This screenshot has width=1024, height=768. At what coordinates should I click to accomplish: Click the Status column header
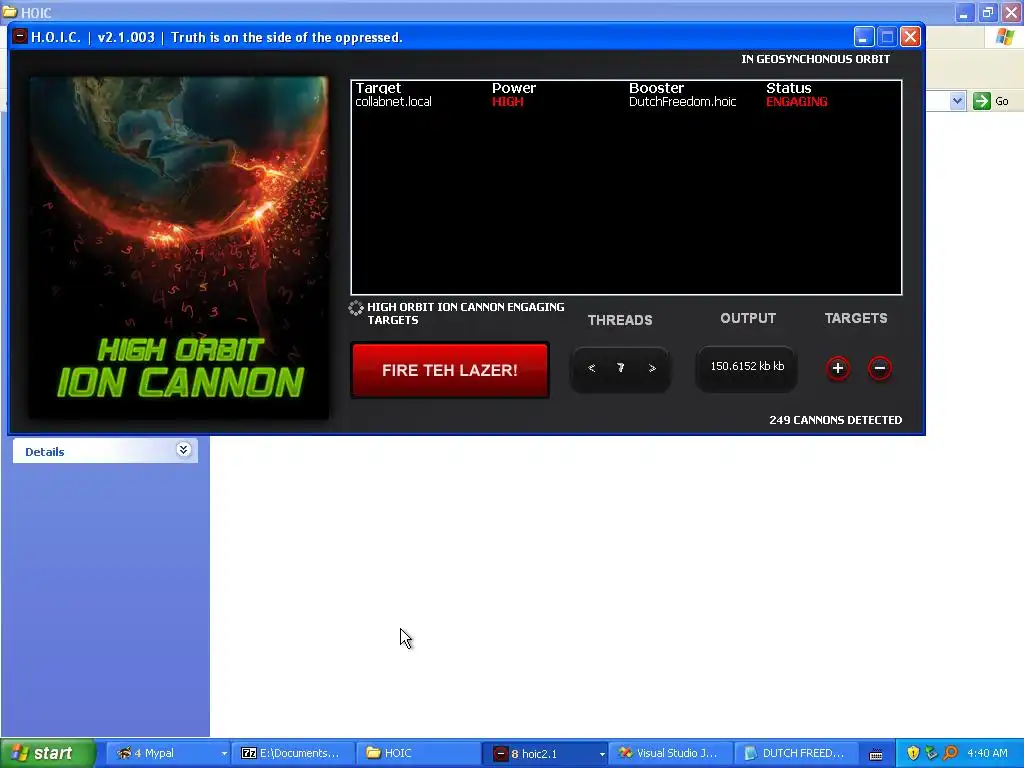(x=788, y=88)
